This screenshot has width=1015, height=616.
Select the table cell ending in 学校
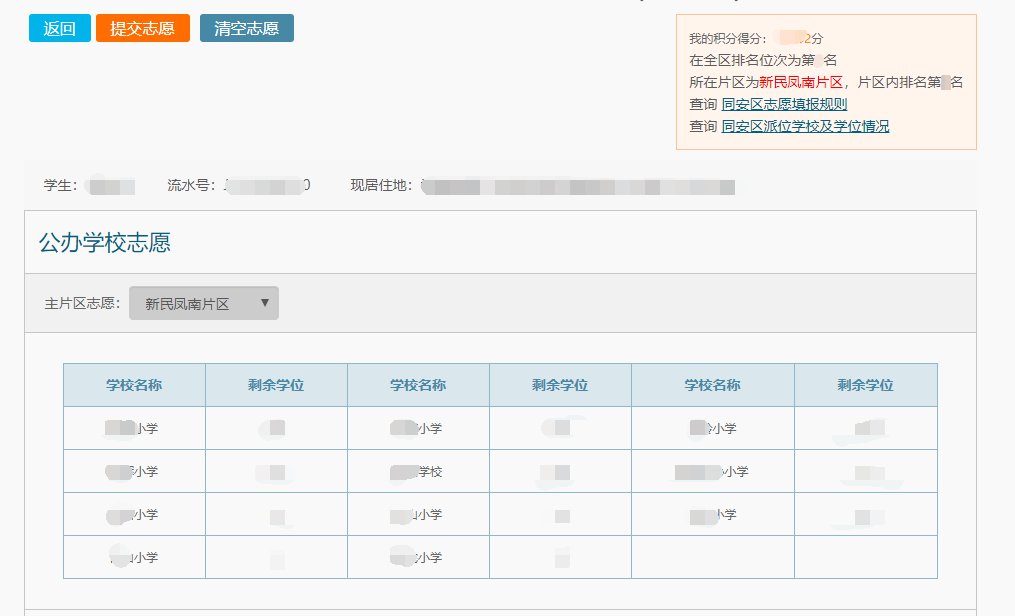418,471
